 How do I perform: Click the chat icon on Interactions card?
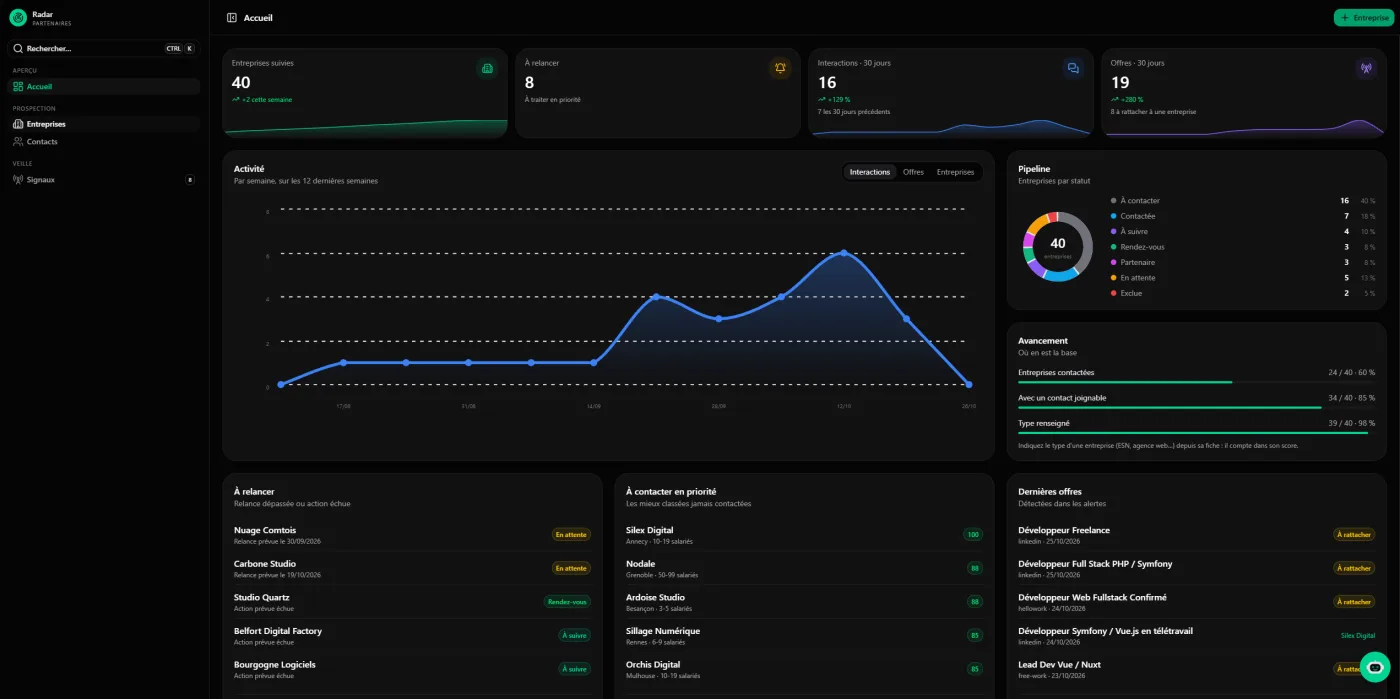[x=1073, y=68]
